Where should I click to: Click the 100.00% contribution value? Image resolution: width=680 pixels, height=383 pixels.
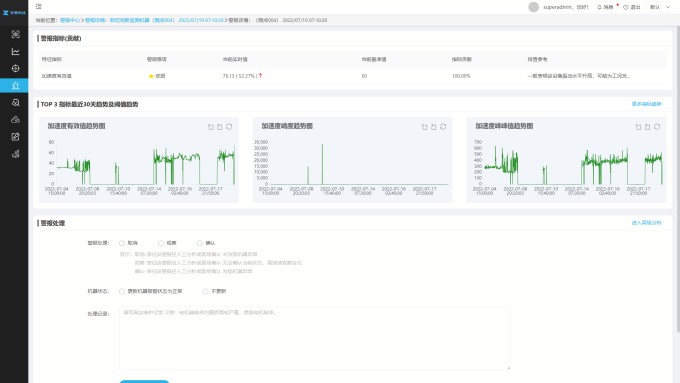pyautogui.click(x=461, y=76)
